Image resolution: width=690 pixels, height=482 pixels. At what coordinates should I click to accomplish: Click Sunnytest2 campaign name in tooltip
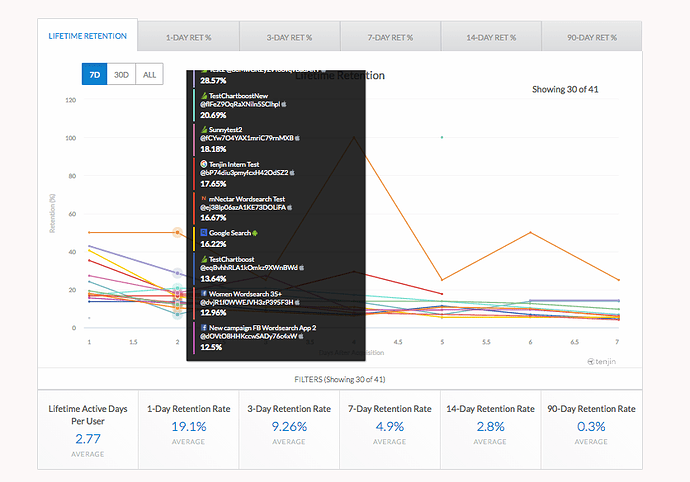(x=225, y=129)
